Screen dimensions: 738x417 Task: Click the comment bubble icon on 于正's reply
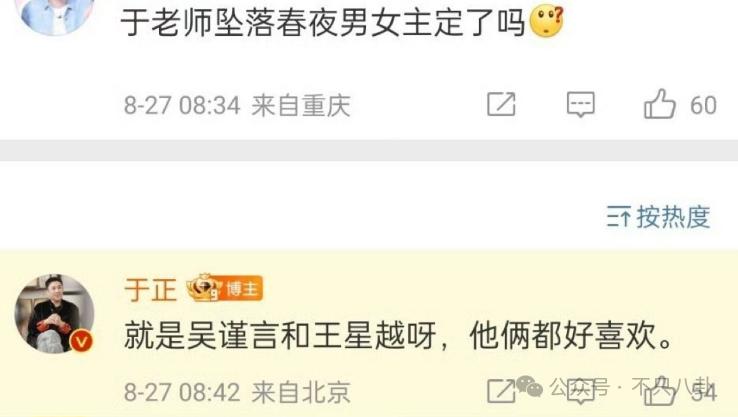pyautogui.click(x=581, y=392)
